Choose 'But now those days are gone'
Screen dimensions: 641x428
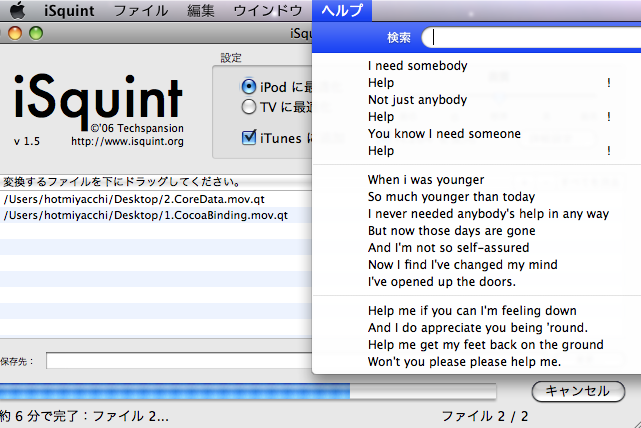click(477, 231)
